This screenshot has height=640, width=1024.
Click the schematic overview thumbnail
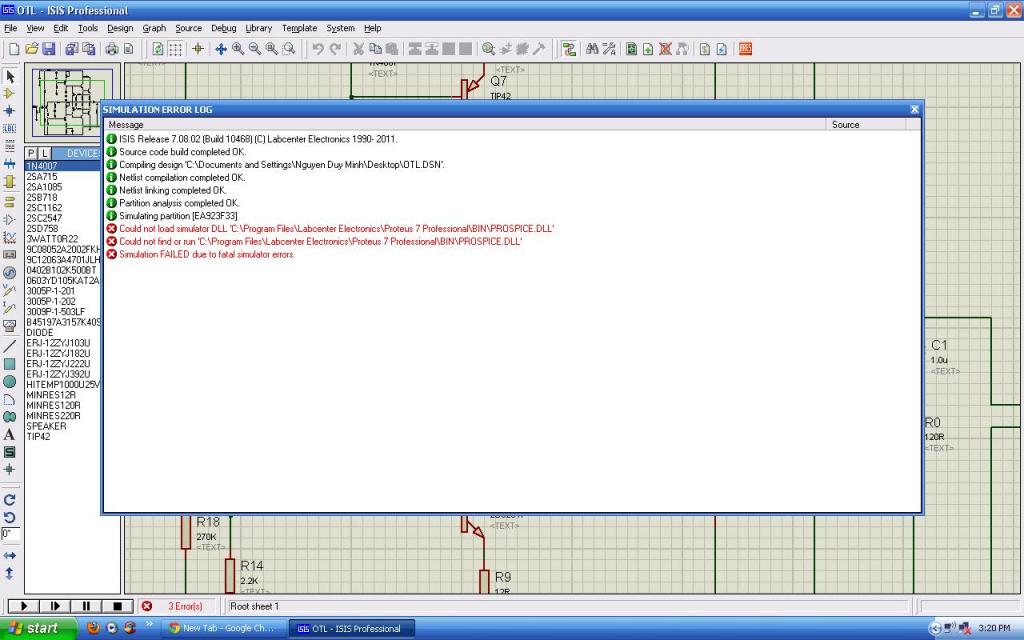point(72,103)
